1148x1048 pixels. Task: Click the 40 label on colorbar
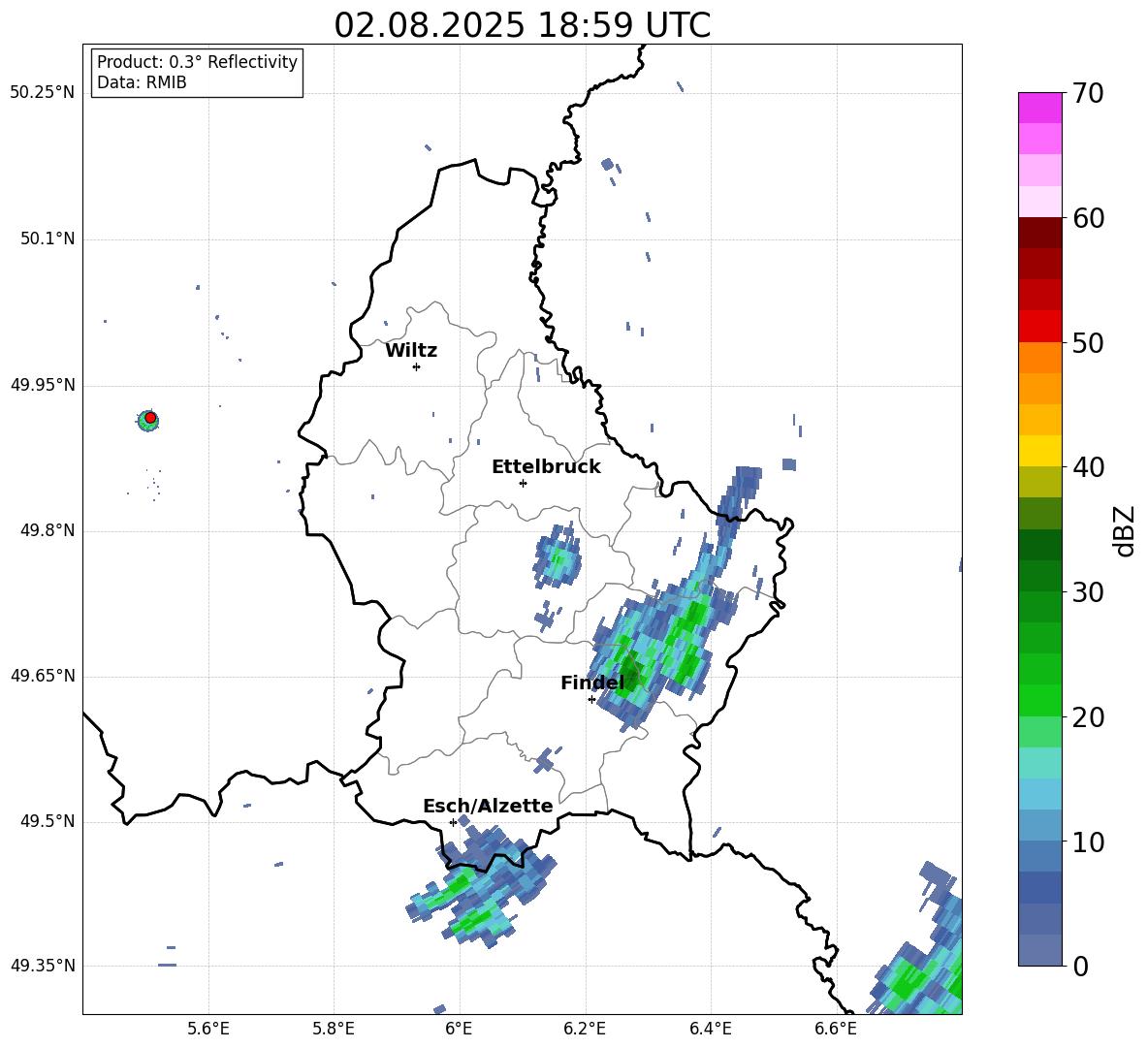coord(1088,467)
